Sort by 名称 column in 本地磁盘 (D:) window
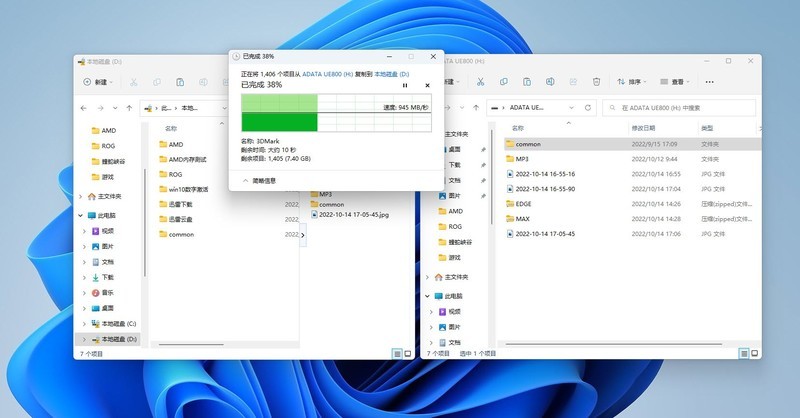The image size is (800, 418). [x=171, y=129]
